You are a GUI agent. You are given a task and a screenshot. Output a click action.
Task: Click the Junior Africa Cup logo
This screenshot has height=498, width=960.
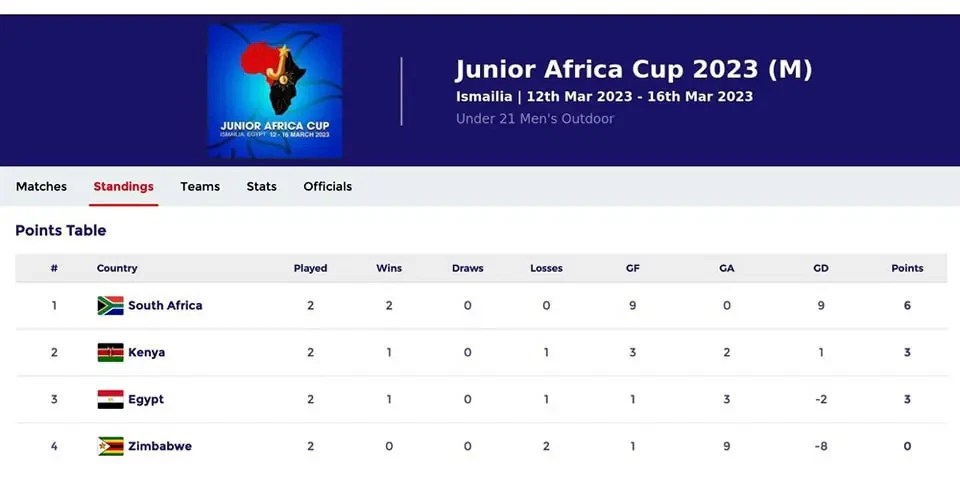point(275,91)
